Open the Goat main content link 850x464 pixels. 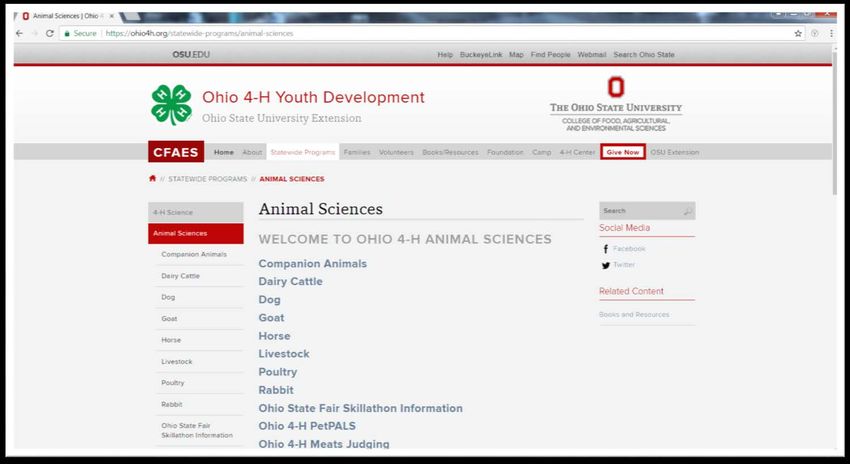tap(272, 318)
